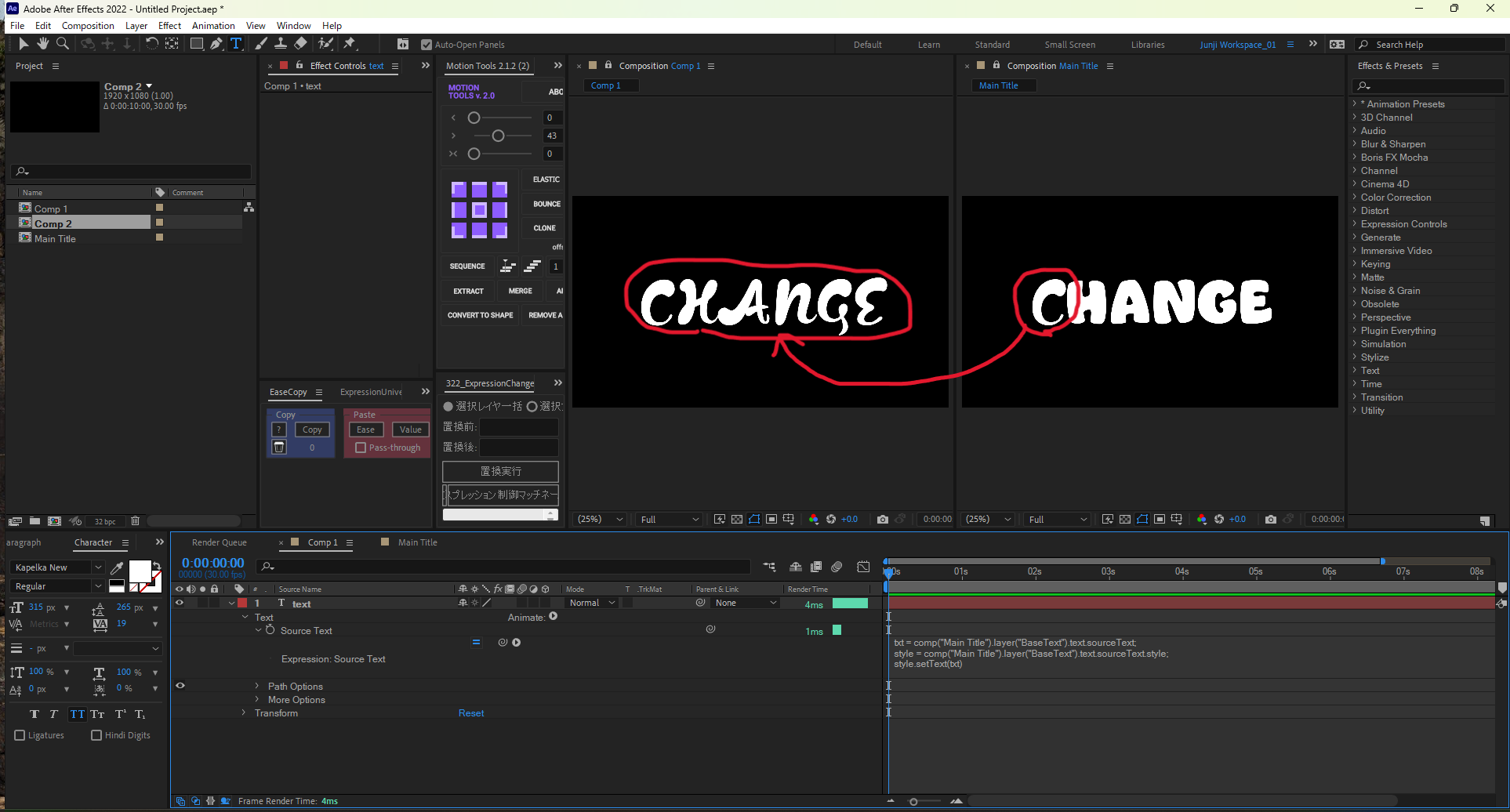Open the Composition menu
The width and height of the screenshot is (1510, 812).
[87, 25]
